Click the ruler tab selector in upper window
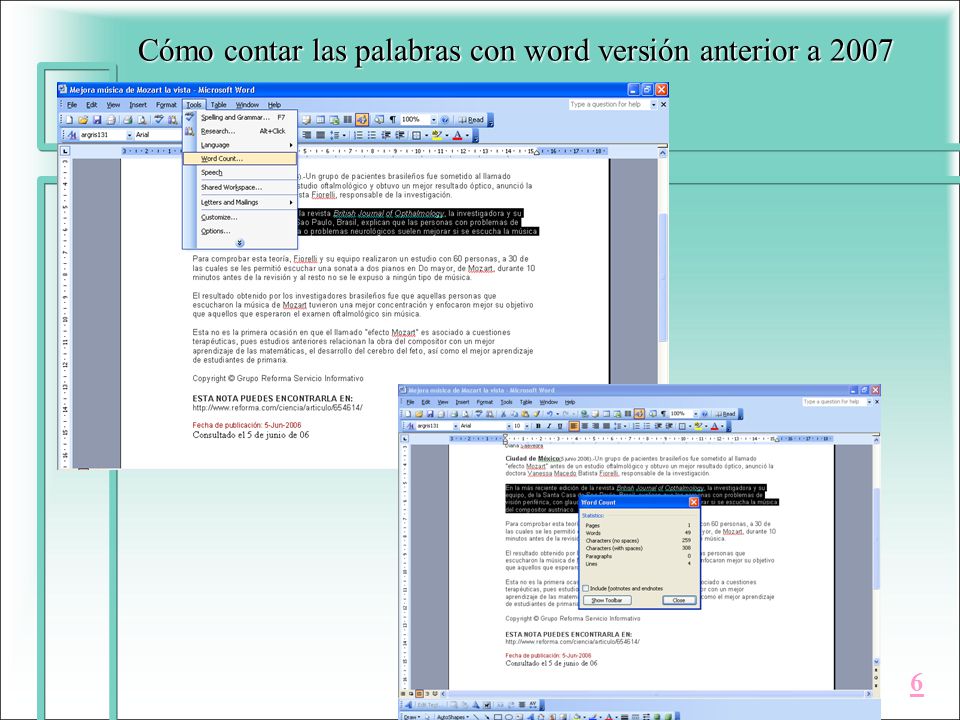960x720 pixels. pyautogui.click(x=66, y=151)
